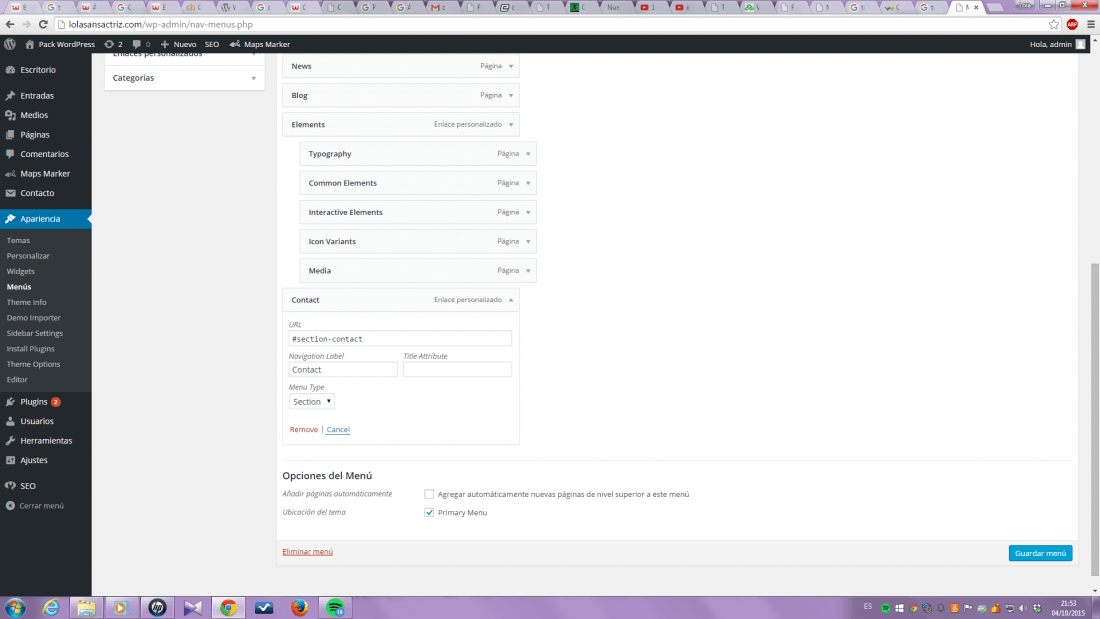Open Demo Importer submenu item
Screen dimensions: 1100x619
(x=33, y=318)
